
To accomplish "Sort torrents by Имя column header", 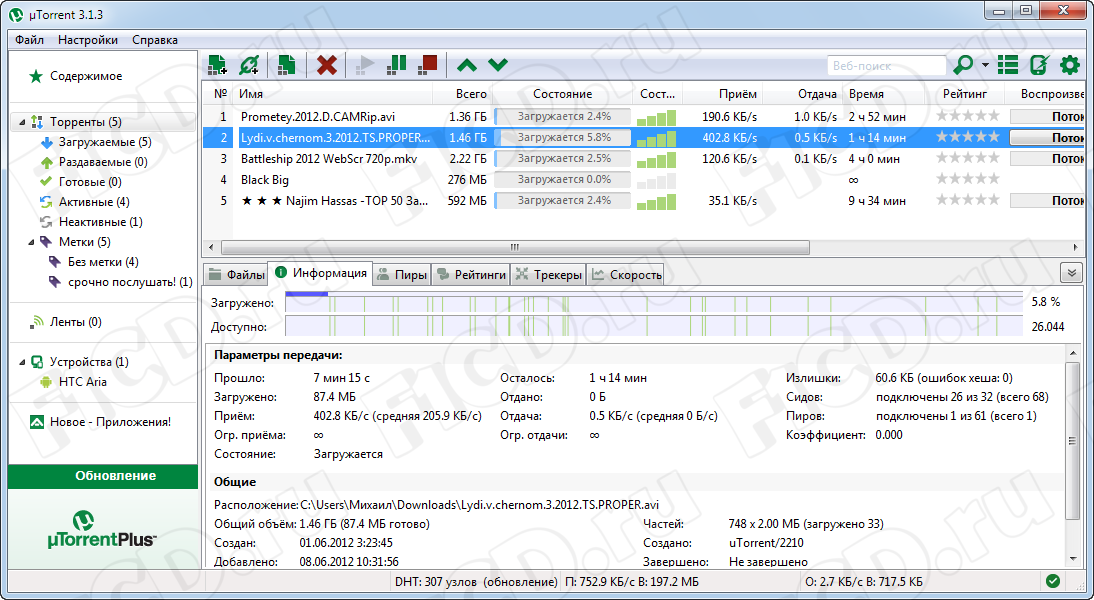I will (333, 93).
